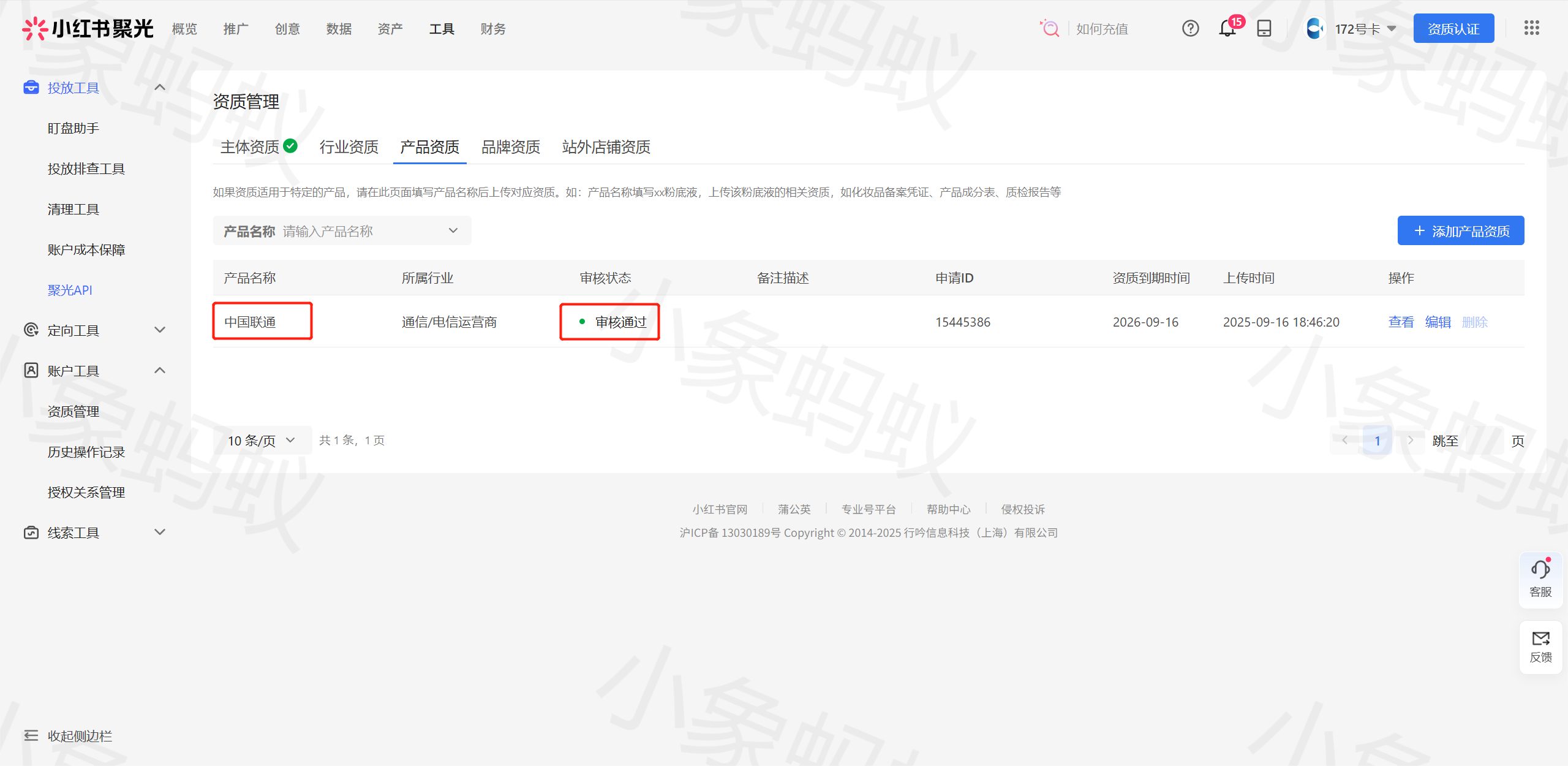The height and width of the screenshot is (766, 1568).
Task: Open the mobile device icon in header
Action: (1264, 29)
